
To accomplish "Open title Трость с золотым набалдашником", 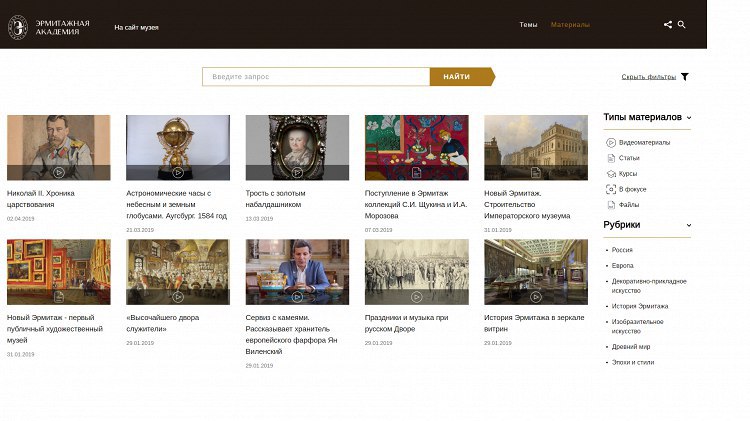I will tap(276, 199).
